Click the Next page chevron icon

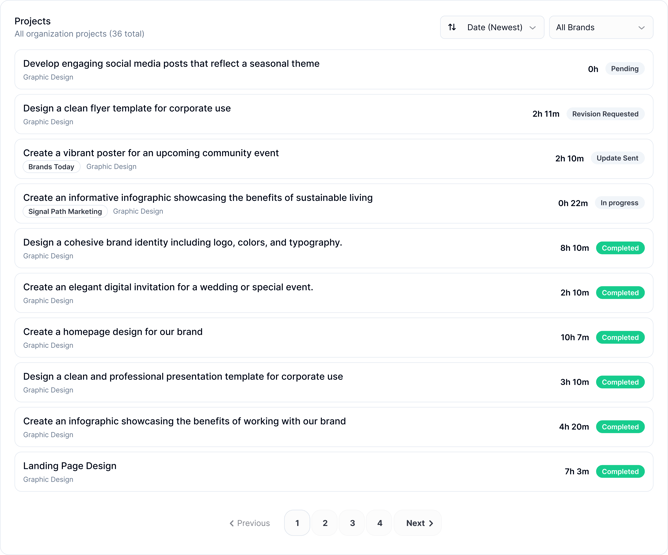coord(431,523)
